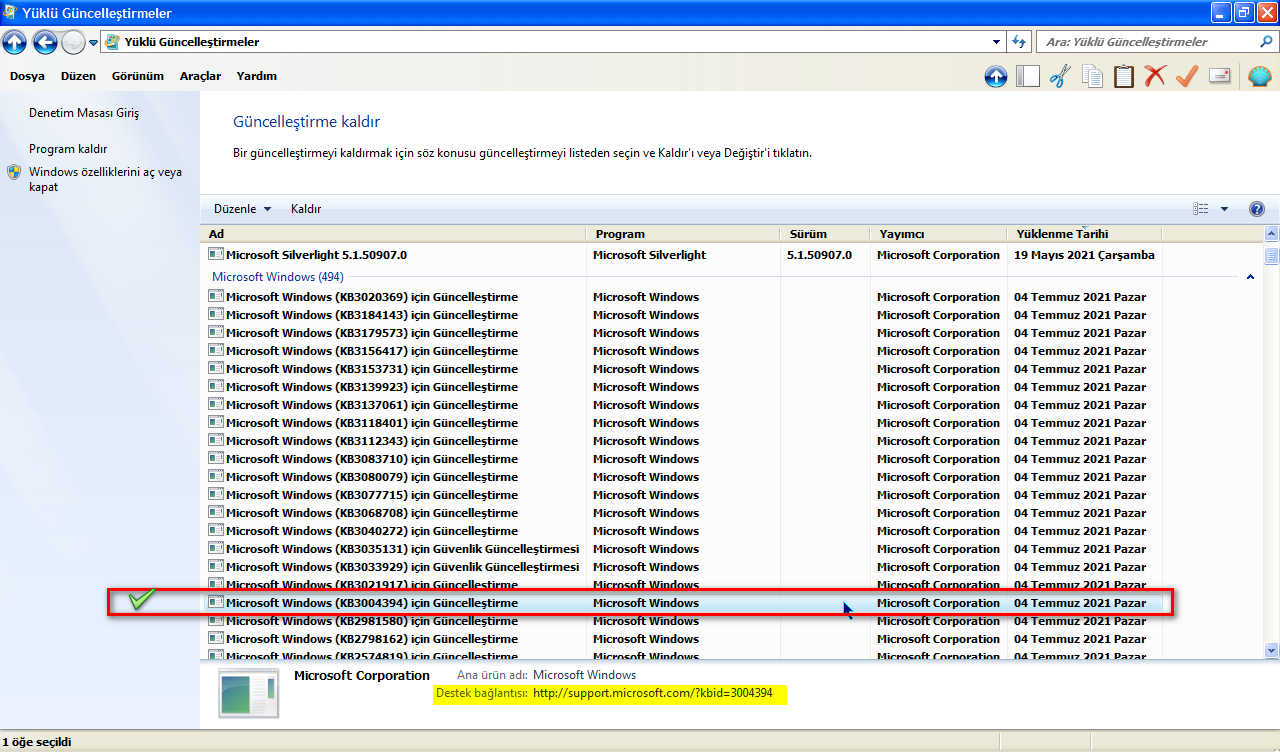Viewport: 1280px width, 752px height.
Task: Click icon of KB3153731 update row
Action: pyautogui.click(x=215, y=369)
